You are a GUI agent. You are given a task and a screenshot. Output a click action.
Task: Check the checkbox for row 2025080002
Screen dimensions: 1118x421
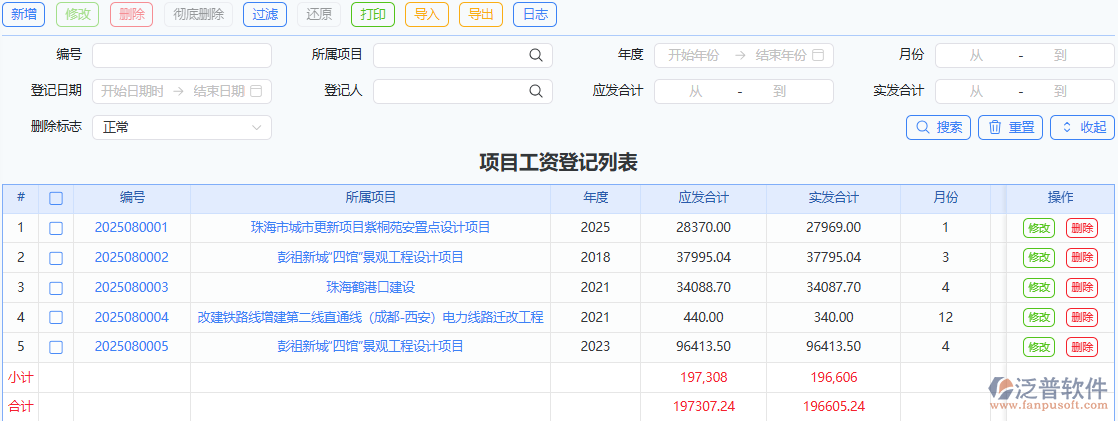point(56,258)
